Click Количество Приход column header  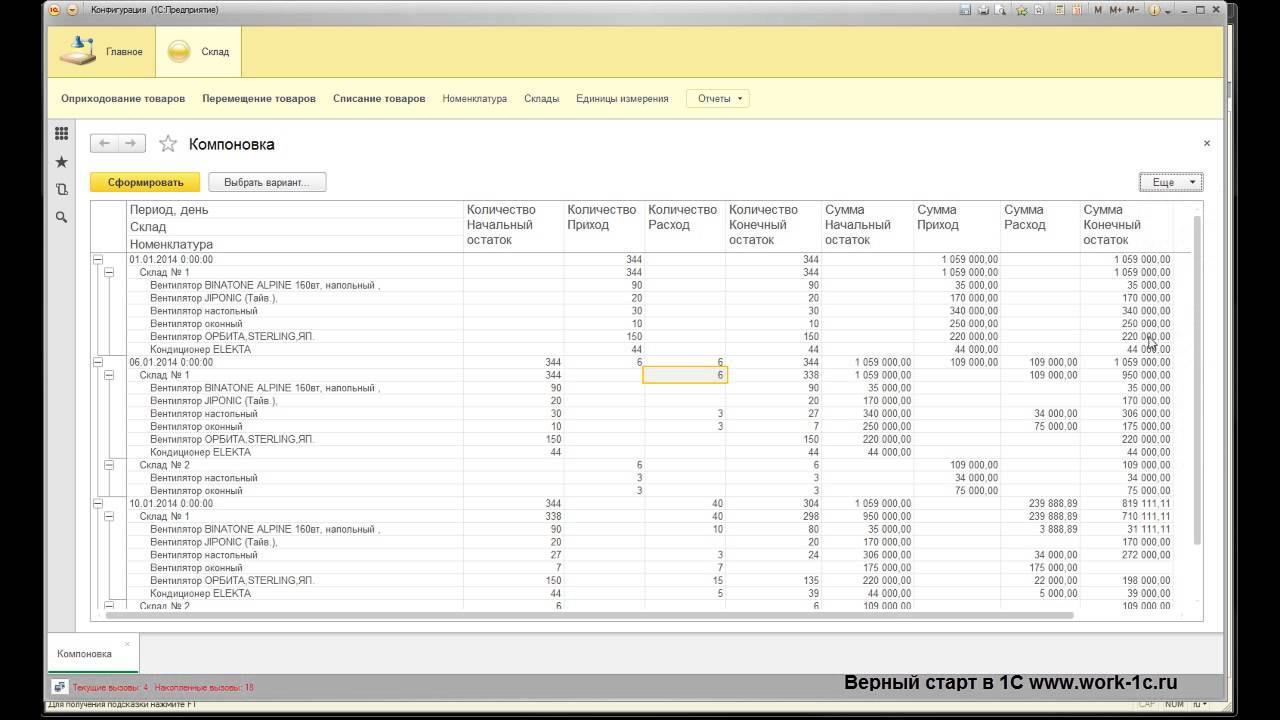pos(604,226)
